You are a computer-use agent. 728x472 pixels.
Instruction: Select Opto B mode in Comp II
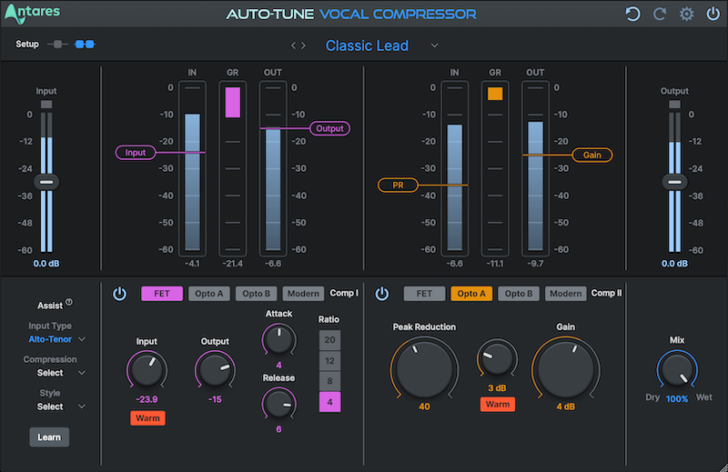519,293
